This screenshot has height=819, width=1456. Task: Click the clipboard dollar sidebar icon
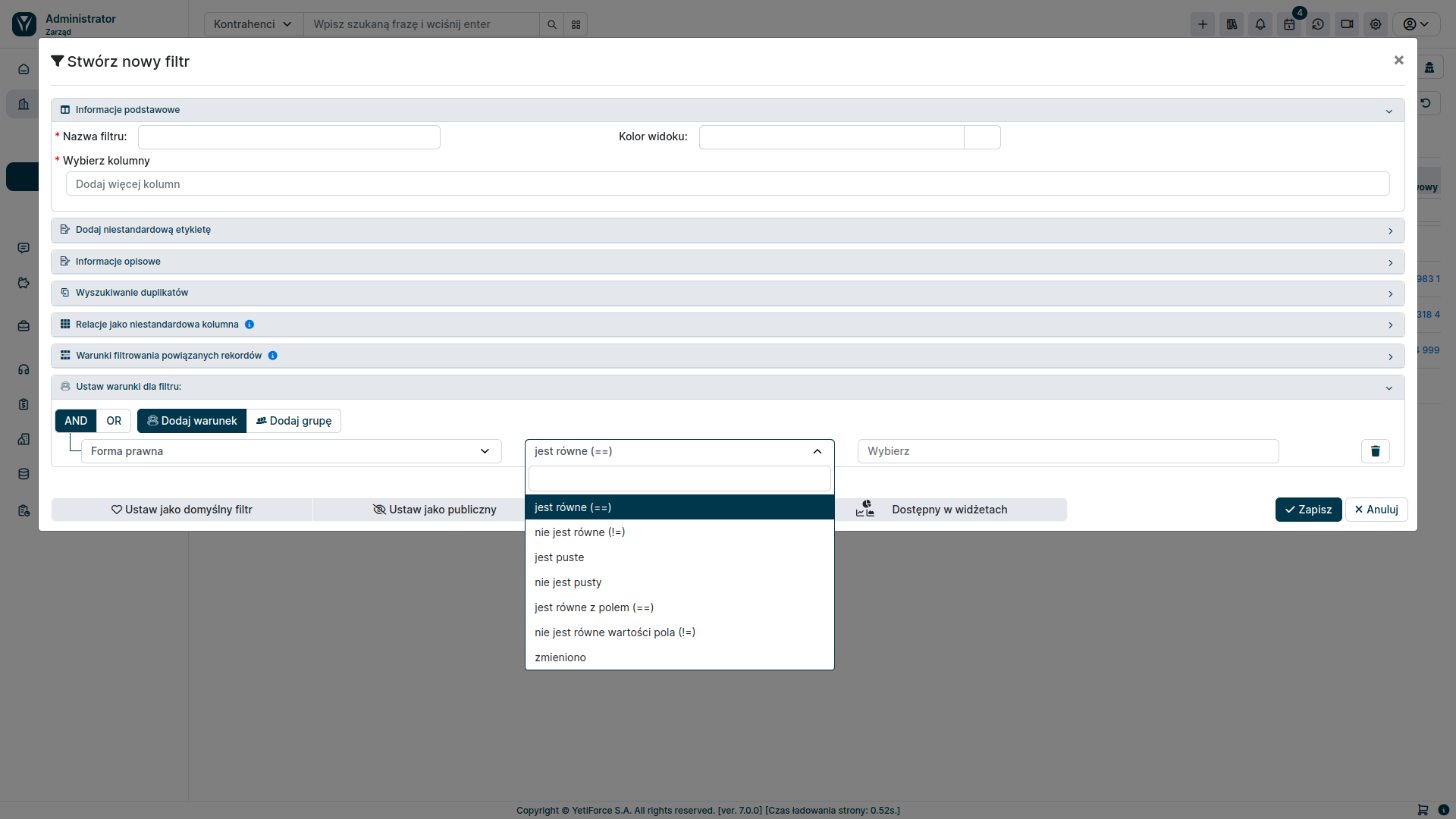click(24, 404)
